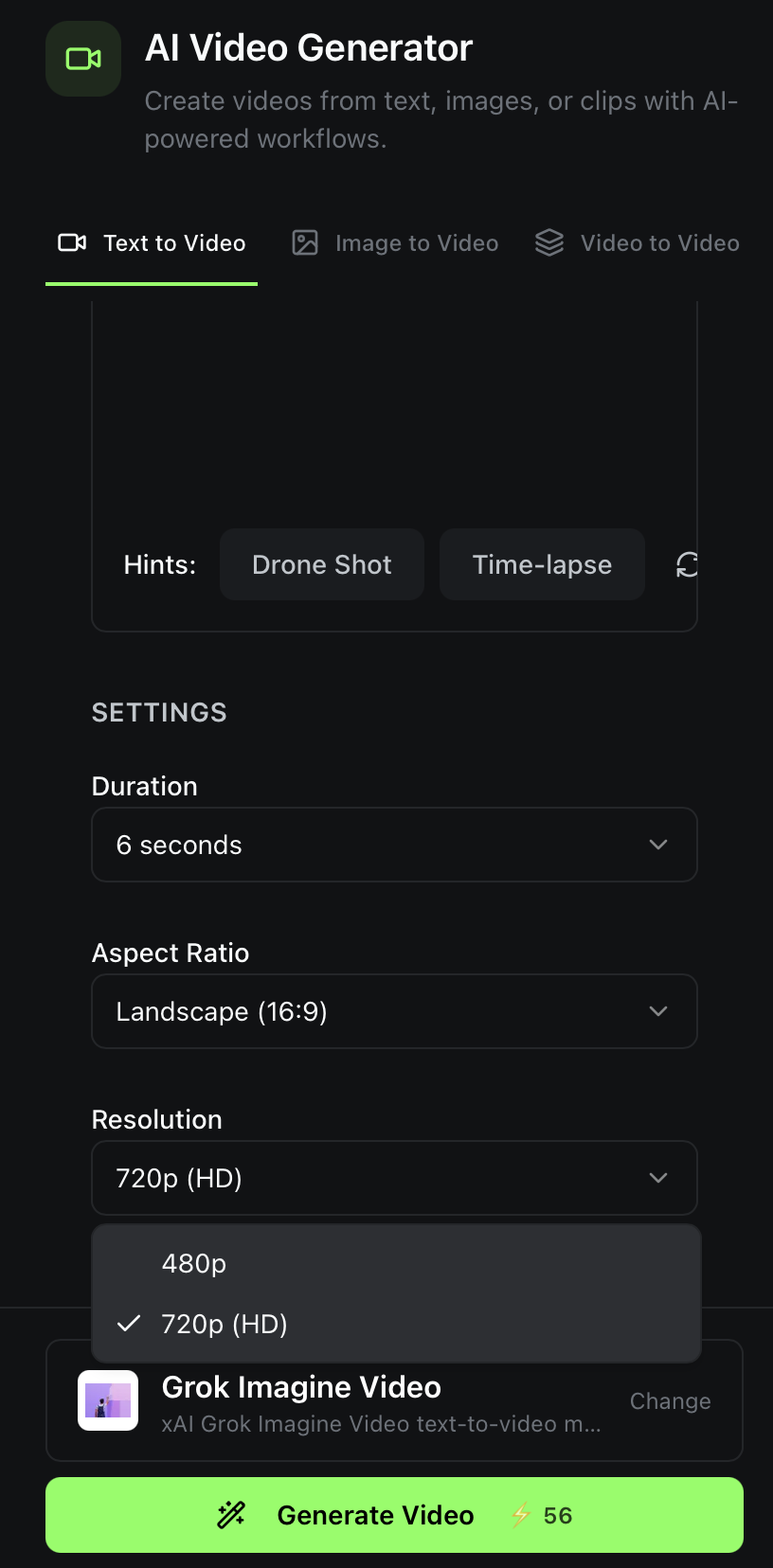The width and height of the screenshot is (773, 1568).
Task: Select the 480p resolution option
Action: [194, 1263]
